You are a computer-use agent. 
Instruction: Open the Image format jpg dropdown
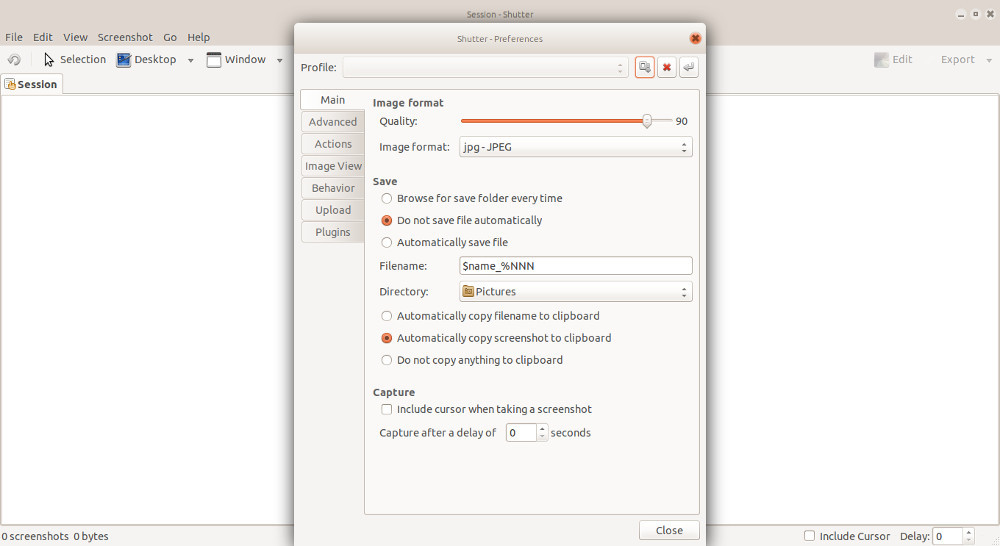(575, 147)
